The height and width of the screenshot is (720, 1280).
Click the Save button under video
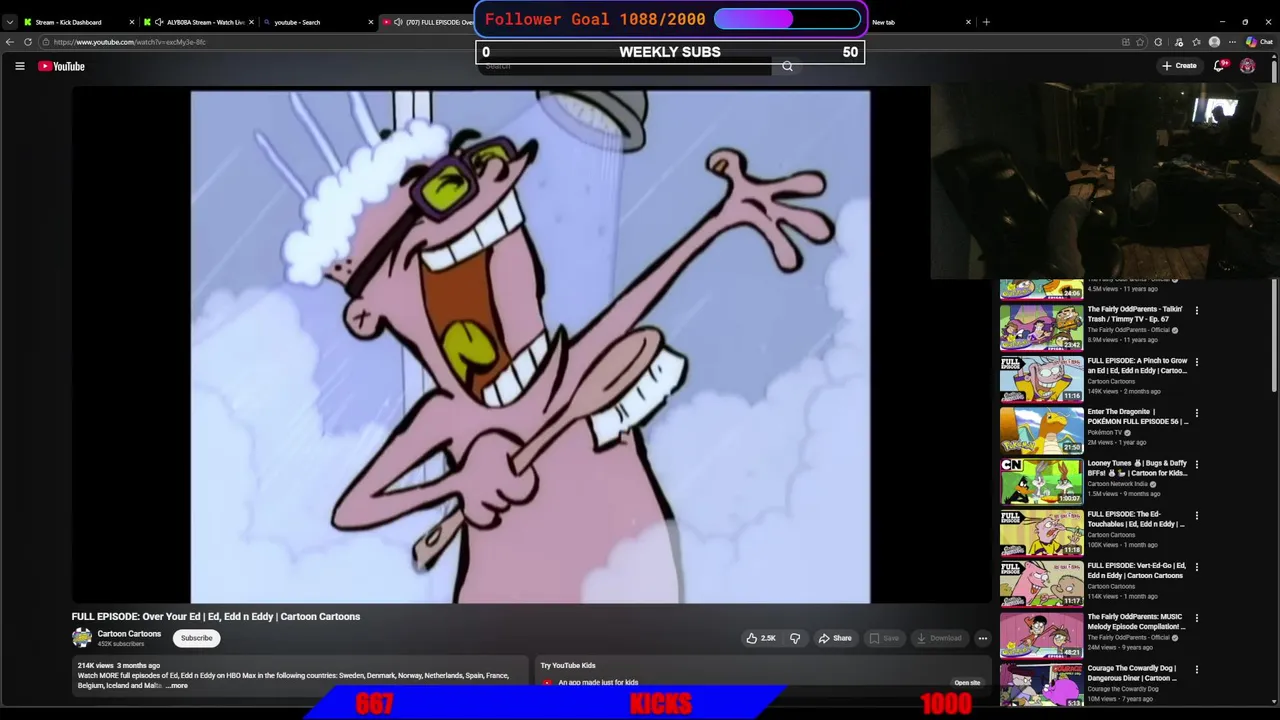[883, 638]
